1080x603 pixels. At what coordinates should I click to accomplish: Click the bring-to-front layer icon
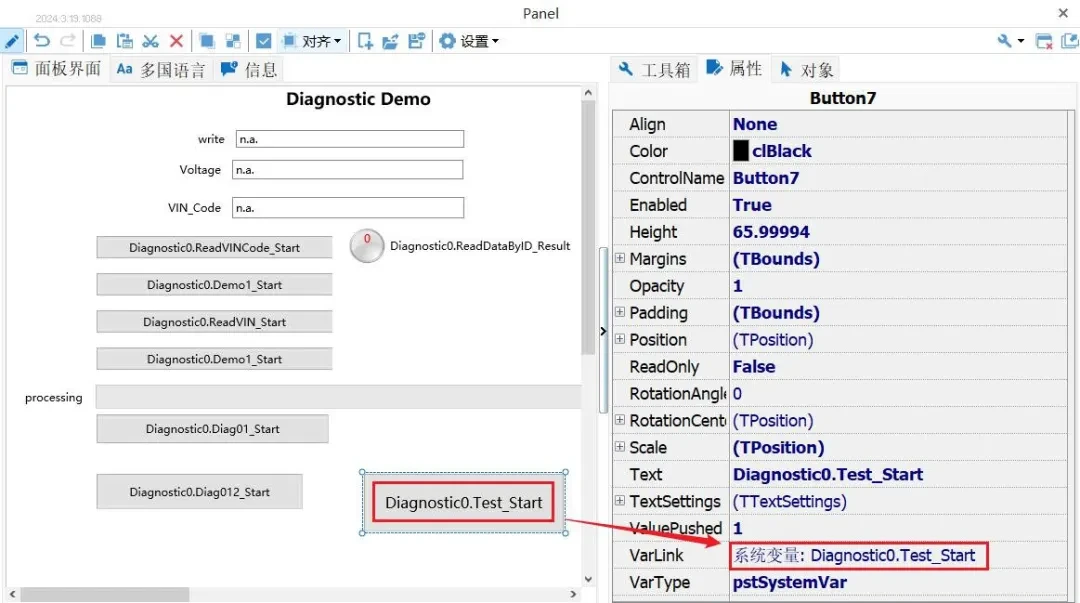(x=207, y=41)
